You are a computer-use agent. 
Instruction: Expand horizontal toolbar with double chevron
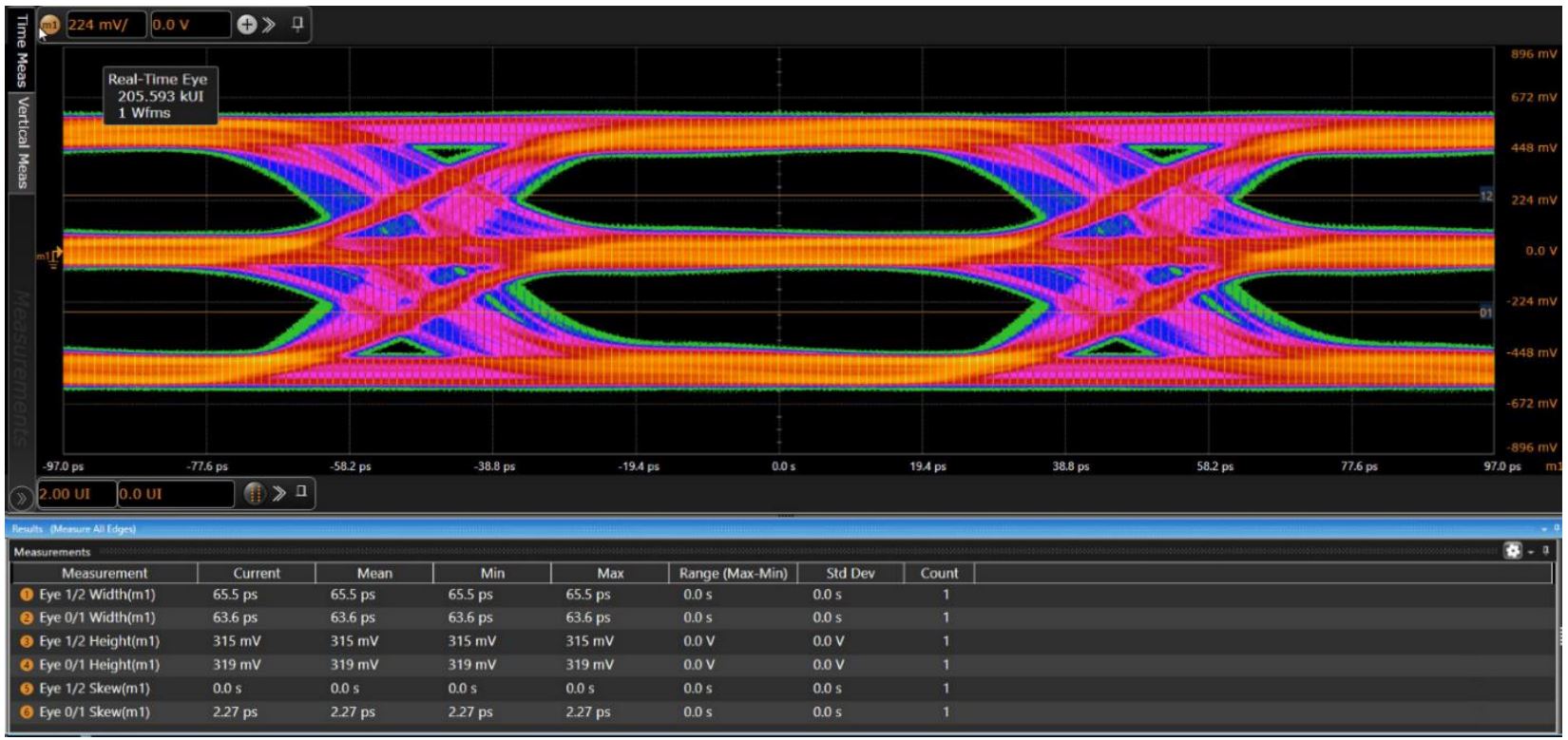tap(277, 493)
